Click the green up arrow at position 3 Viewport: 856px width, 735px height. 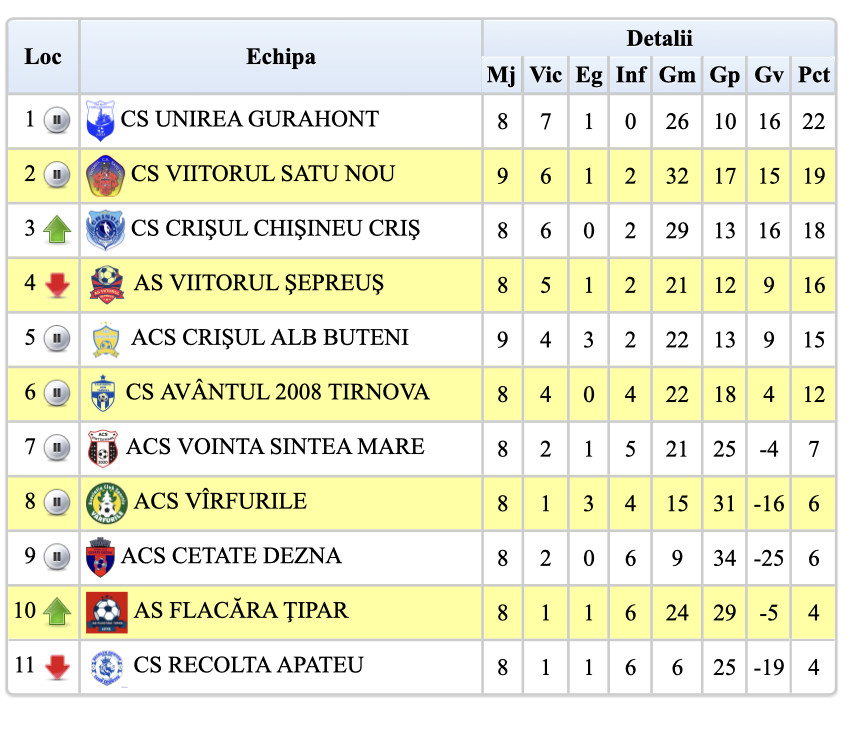click(x=58, y=231)
